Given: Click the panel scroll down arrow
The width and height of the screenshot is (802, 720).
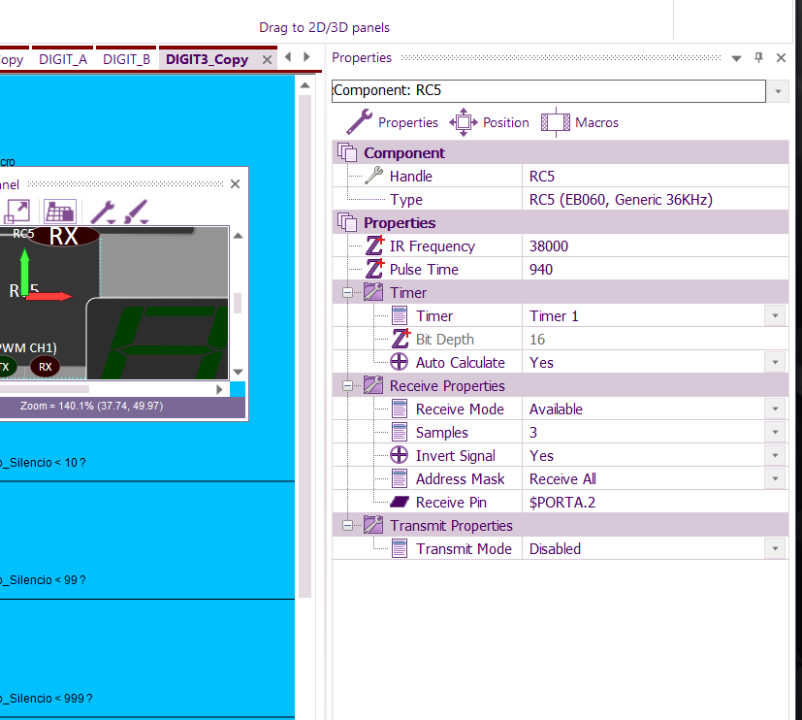Looking at the screenshot, I should [x=238, y=372].
